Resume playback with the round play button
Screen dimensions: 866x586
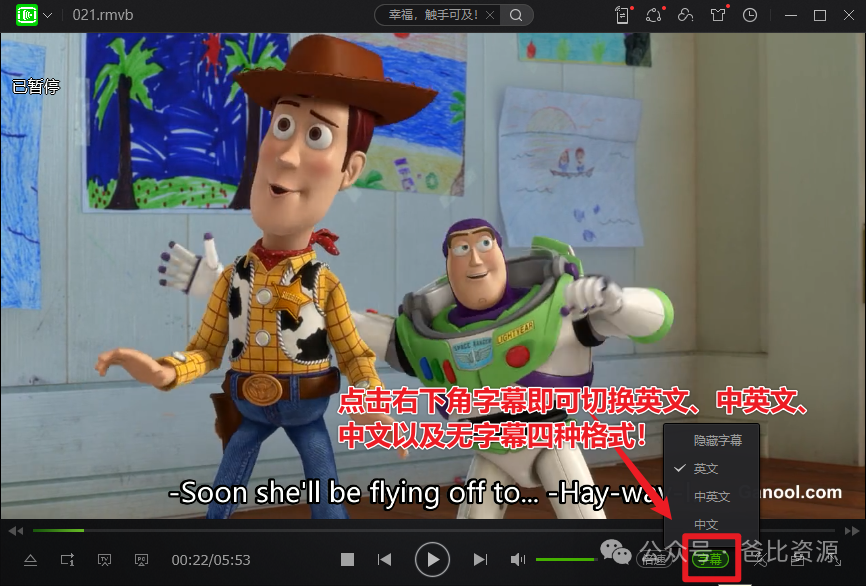[x=432, y=559]
